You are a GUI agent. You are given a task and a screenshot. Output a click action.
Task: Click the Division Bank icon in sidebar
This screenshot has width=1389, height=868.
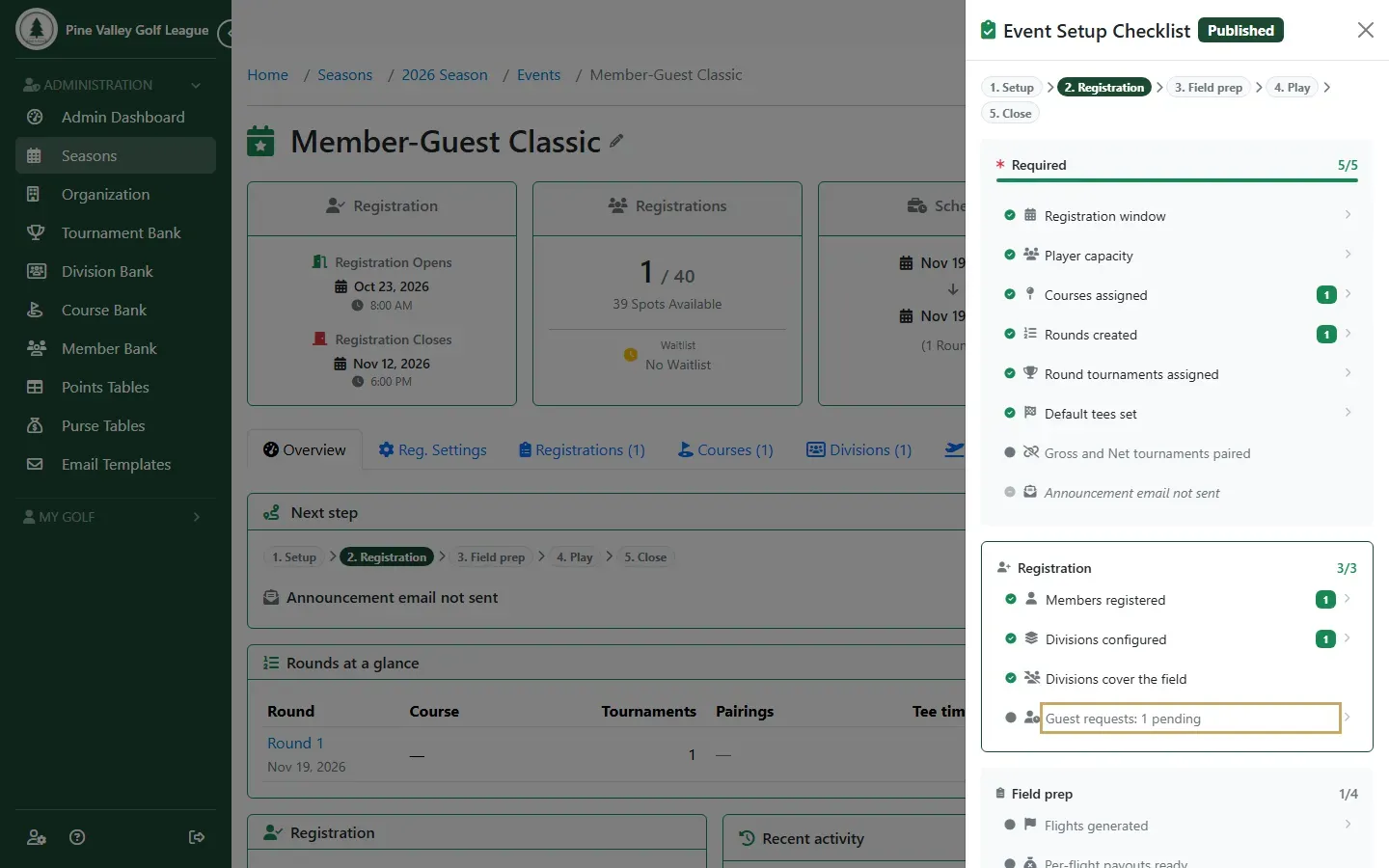coord(37,271)
